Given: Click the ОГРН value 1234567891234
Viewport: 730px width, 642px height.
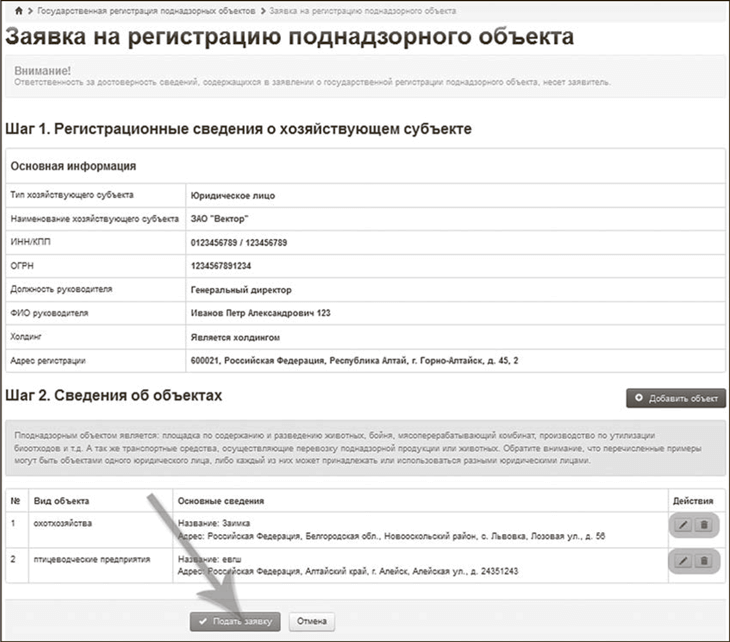Looking at the screenshot, I should (x=221, y=266).
